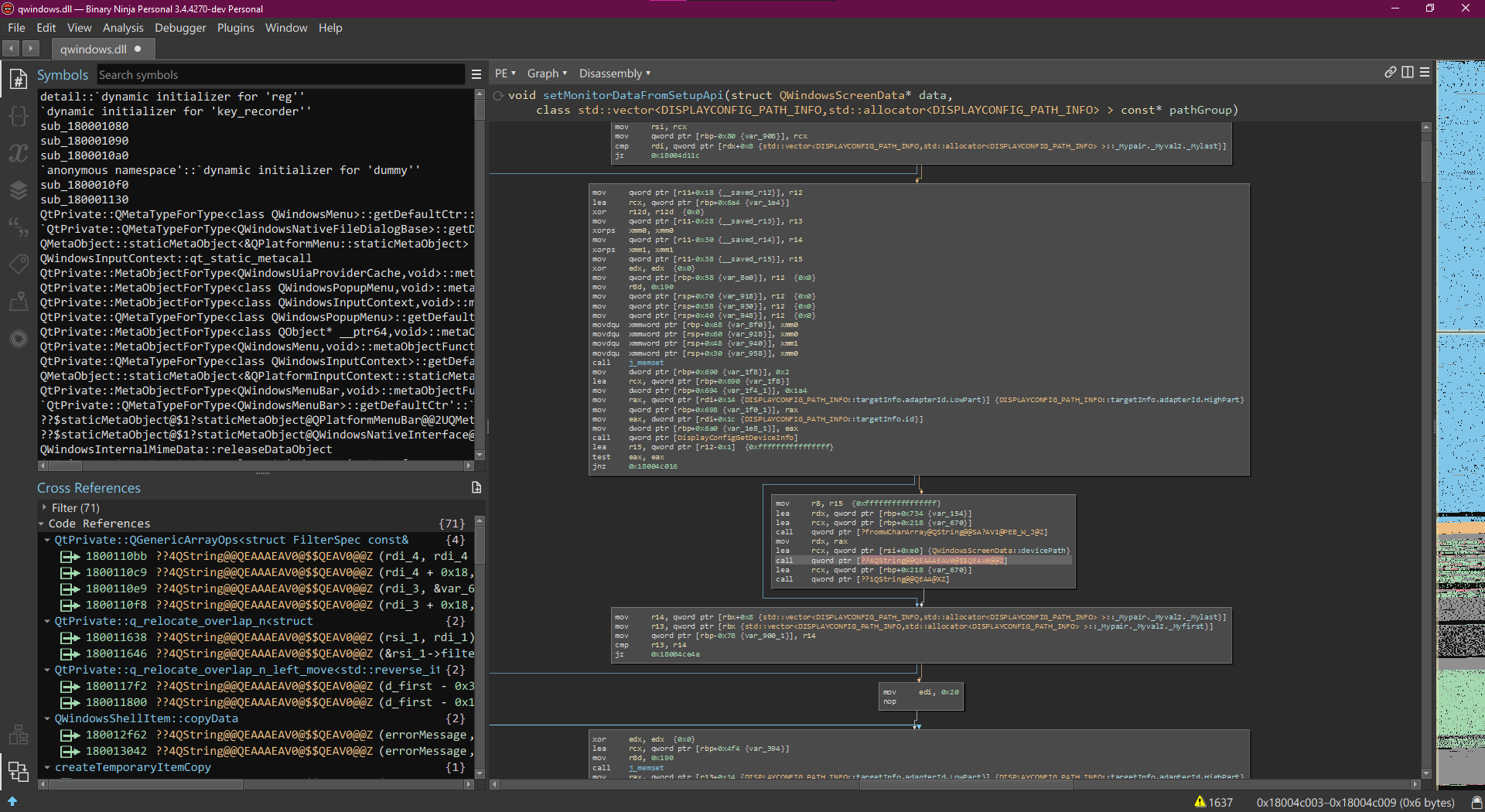Open the Disassembly level dropdown
The image size is (1485, 812).
click(x=614, y=73)
